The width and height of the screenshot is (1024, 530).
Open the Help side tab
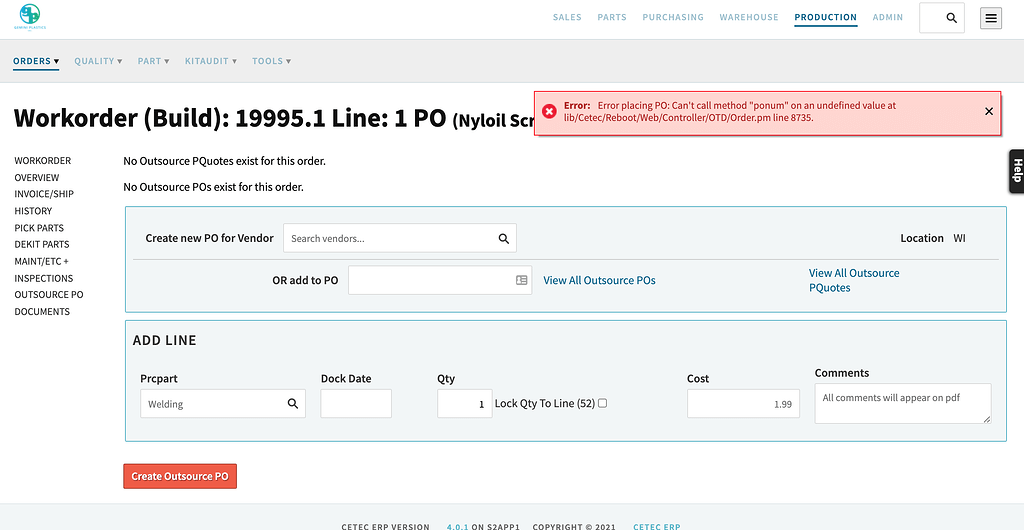pos(1016,171)
